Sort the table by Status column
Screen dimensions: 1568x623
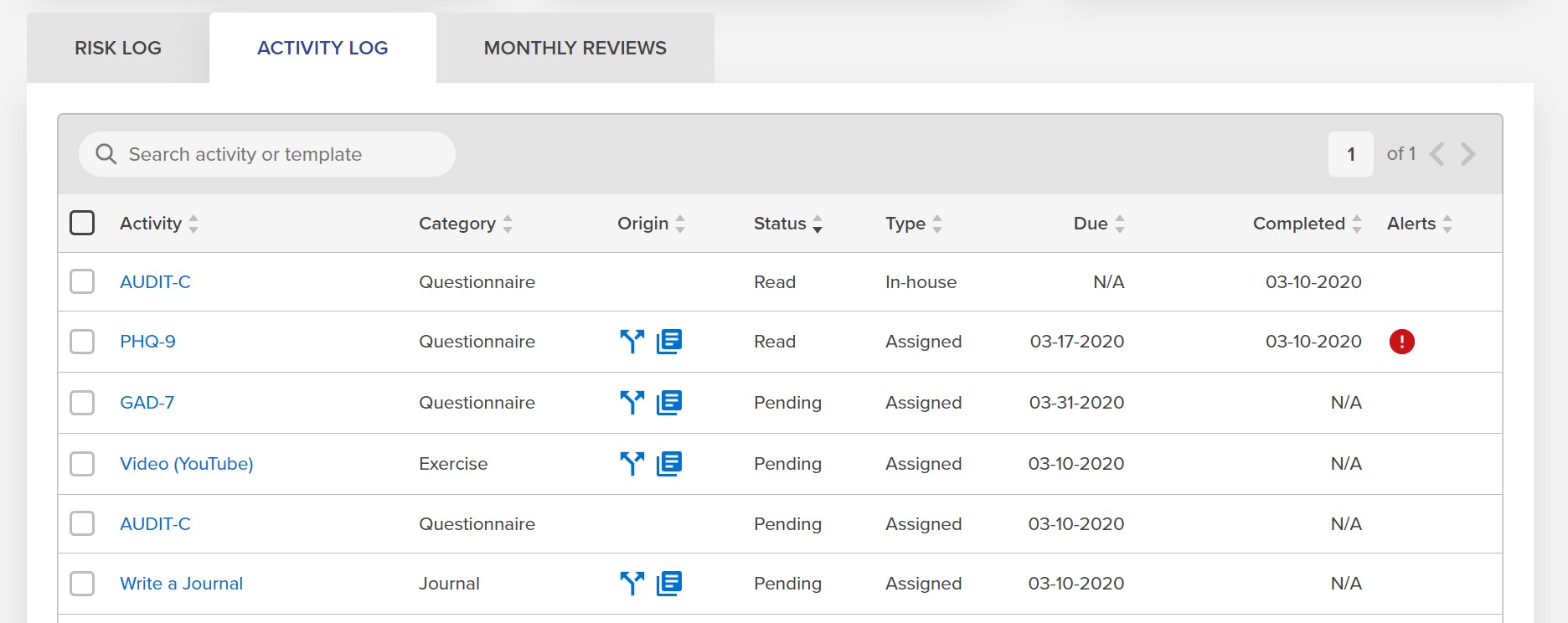(x=788, y=224)
